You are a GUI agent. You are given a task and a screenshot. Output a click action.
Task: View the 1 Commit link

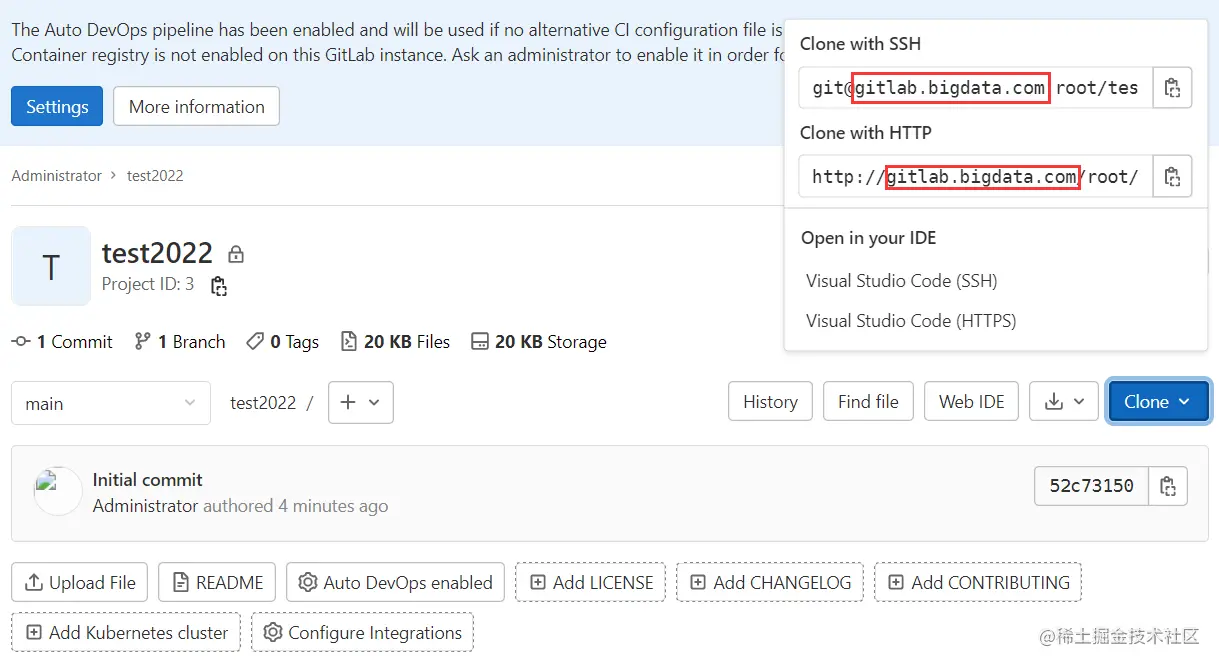(x=62, y=342)
